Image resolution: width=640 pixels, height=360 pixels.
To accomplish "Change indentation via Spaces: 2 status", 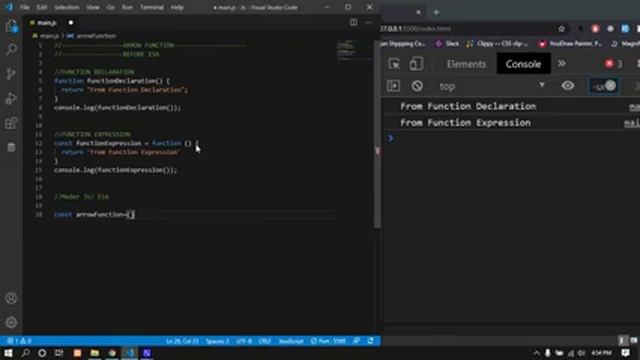I will pos(217,341).
